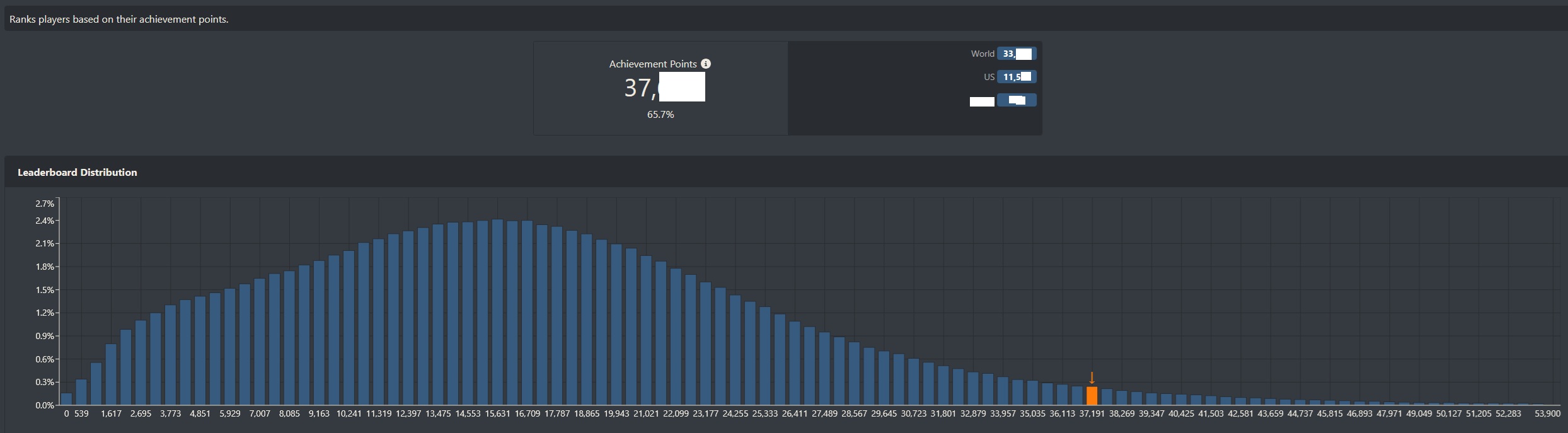
Task: Click the World label text
Action: [x=983, y=54]
